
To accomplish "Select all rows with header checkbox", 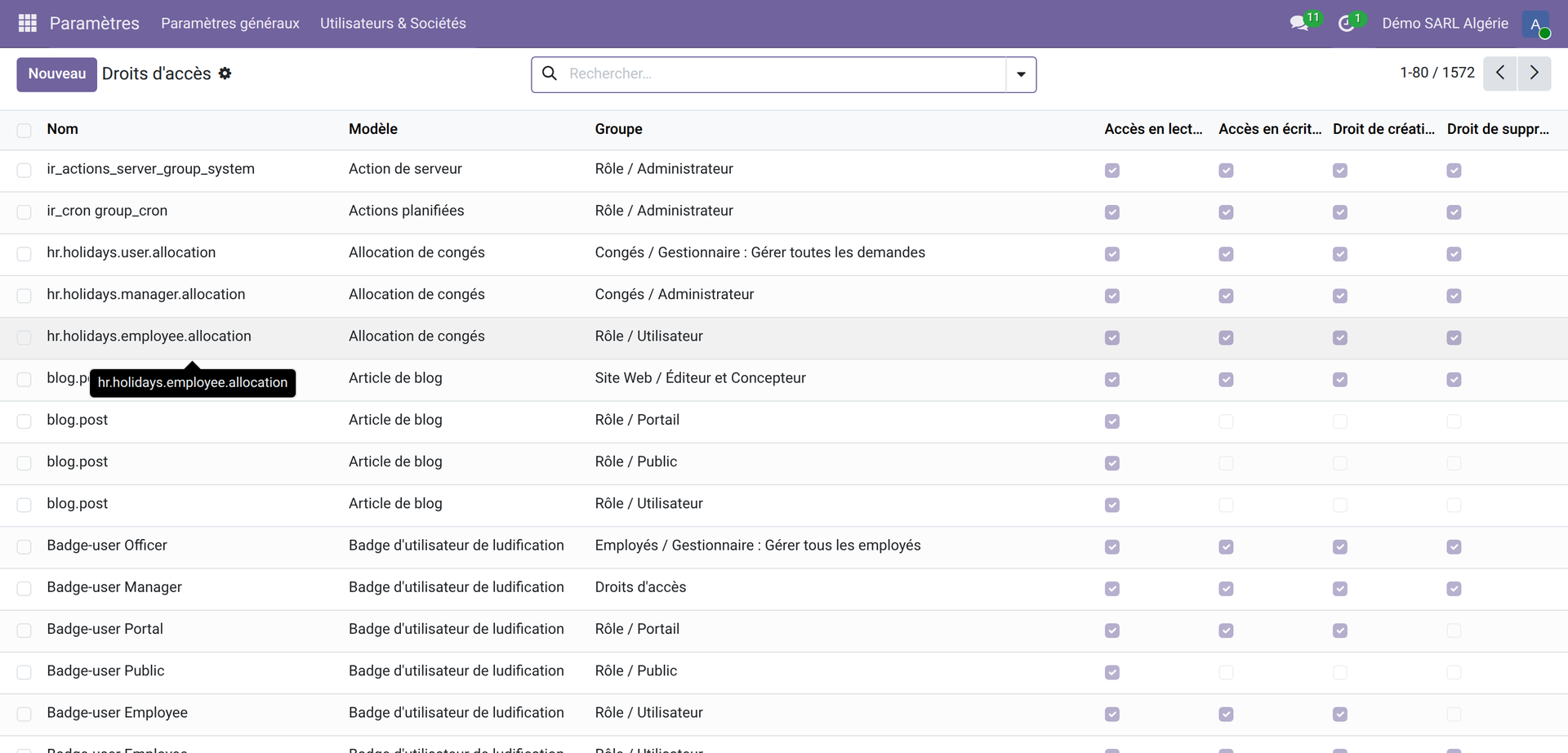I will (x=24, y=130).
